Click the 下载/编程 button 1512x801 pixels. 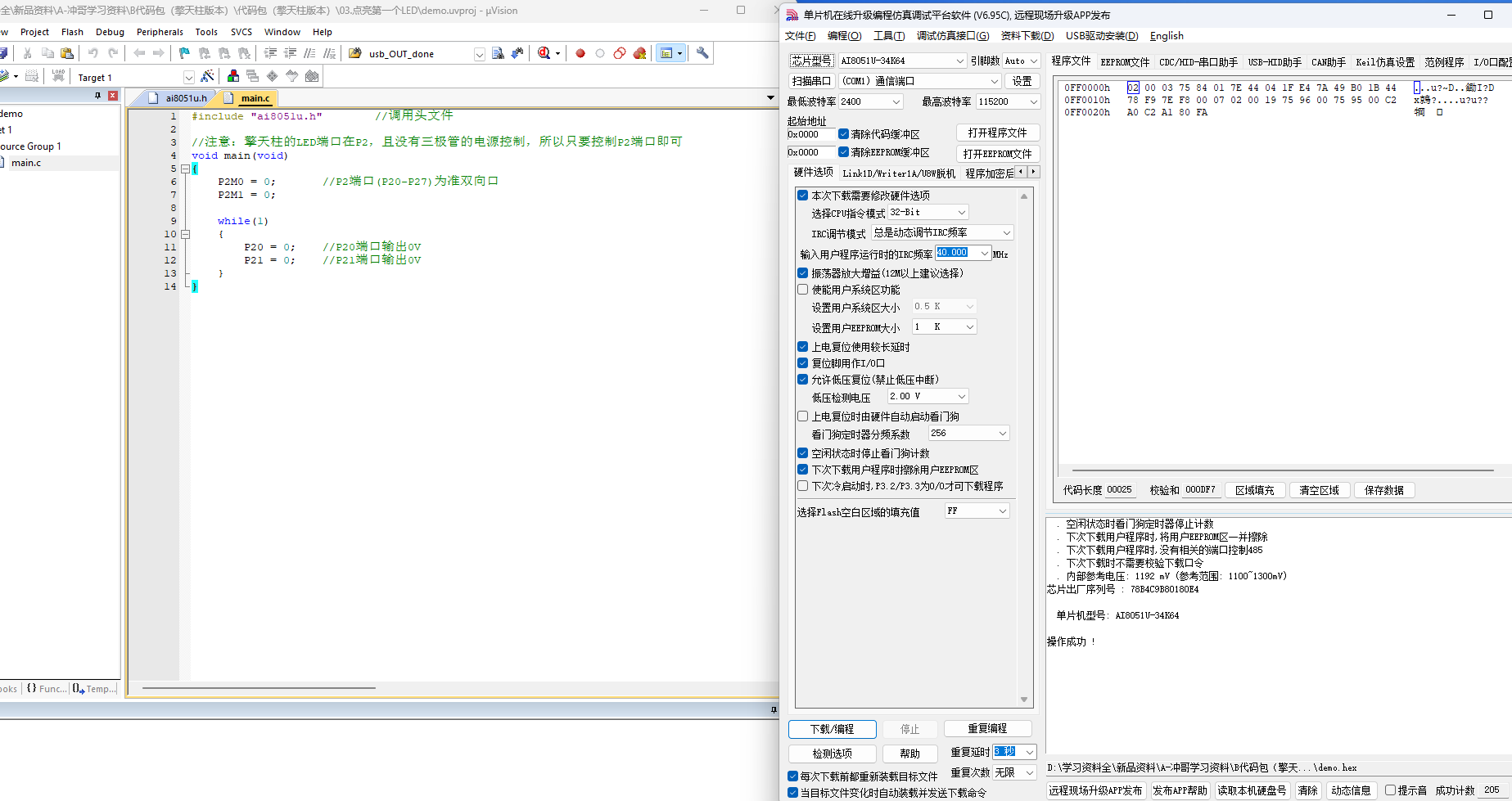(832, 729)
